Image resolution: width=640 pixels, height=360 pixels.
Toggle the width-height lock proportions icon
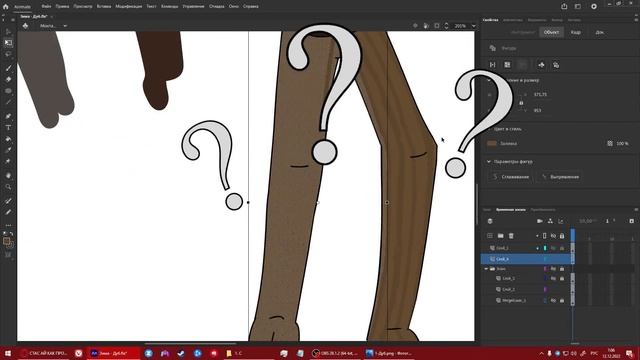[x=521, y=103]
